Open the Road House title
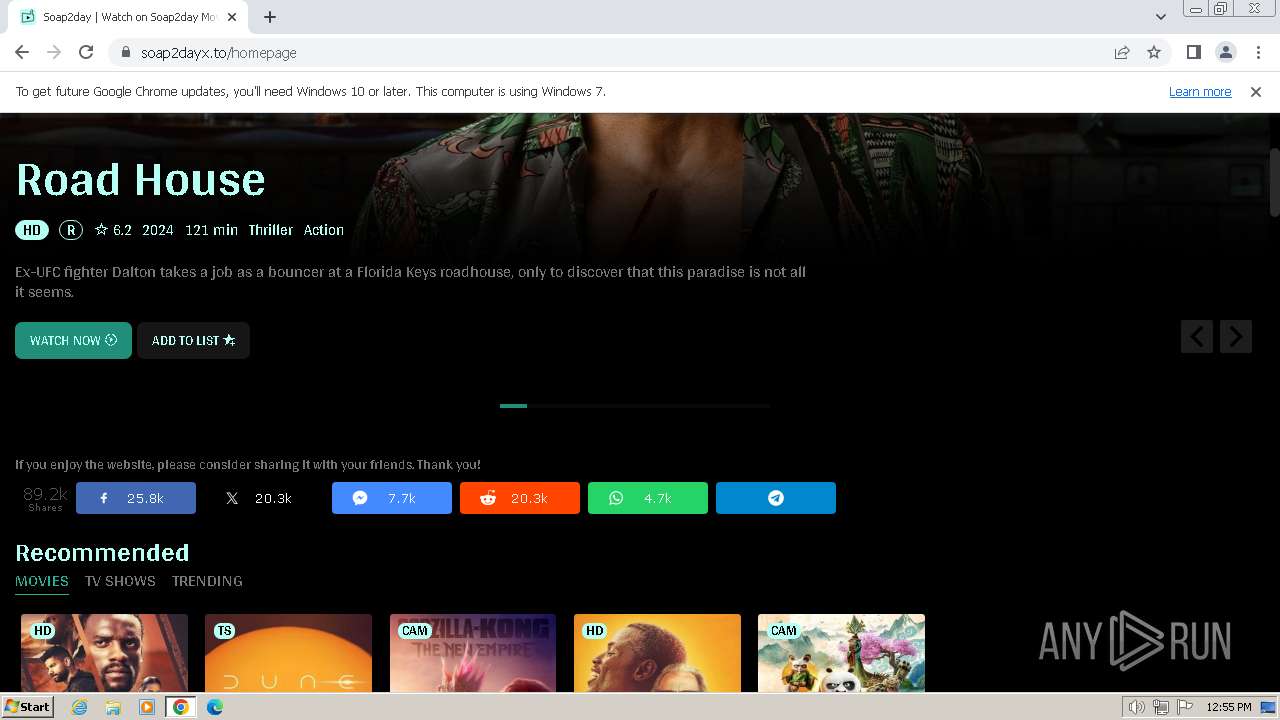Image resolution: width=1280 pixels, height=720 pixels. point(141,180)
